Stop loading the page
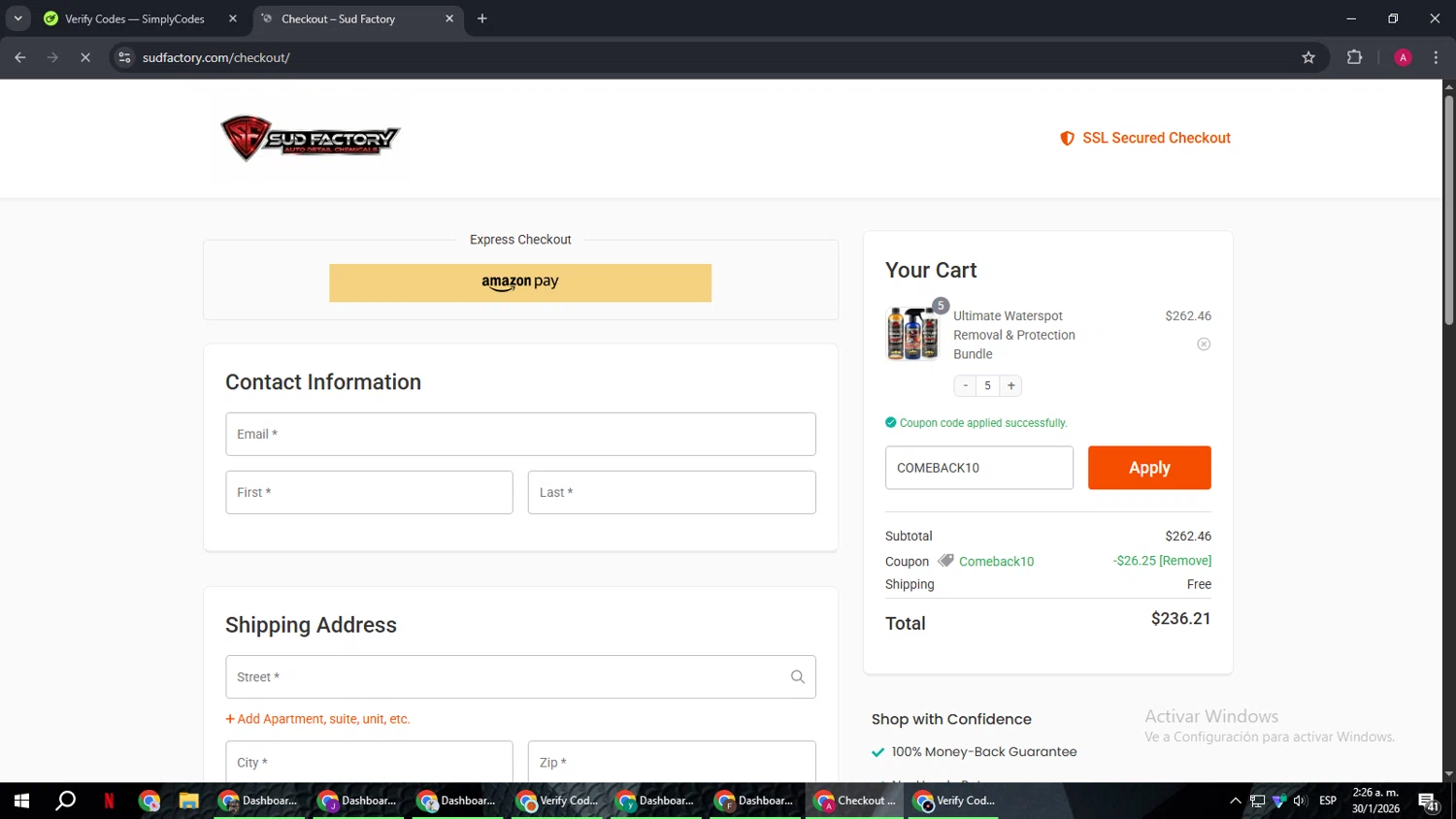 pyautogui.click(x=85, y=57)
